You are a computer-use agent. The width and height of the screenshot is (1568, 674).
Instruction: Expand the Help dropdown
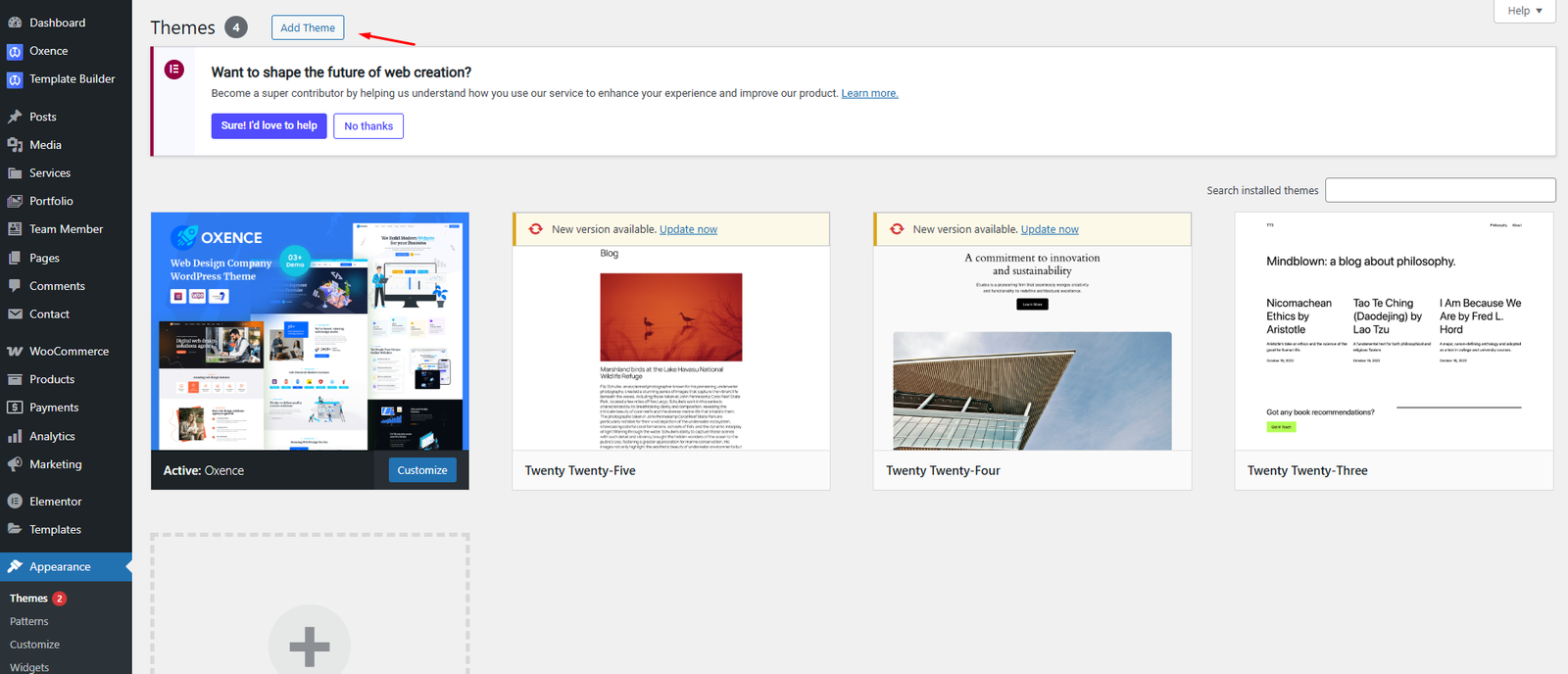pos(1524,11)
